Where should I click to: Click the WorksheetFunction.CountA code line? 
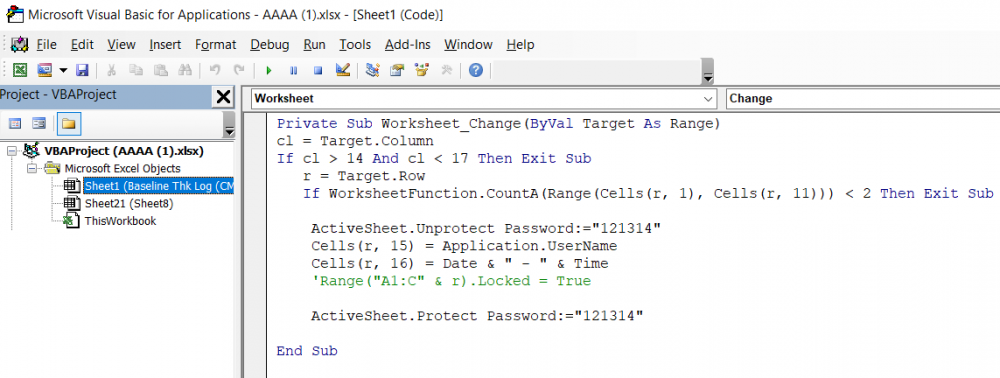[x=648, y=193]
